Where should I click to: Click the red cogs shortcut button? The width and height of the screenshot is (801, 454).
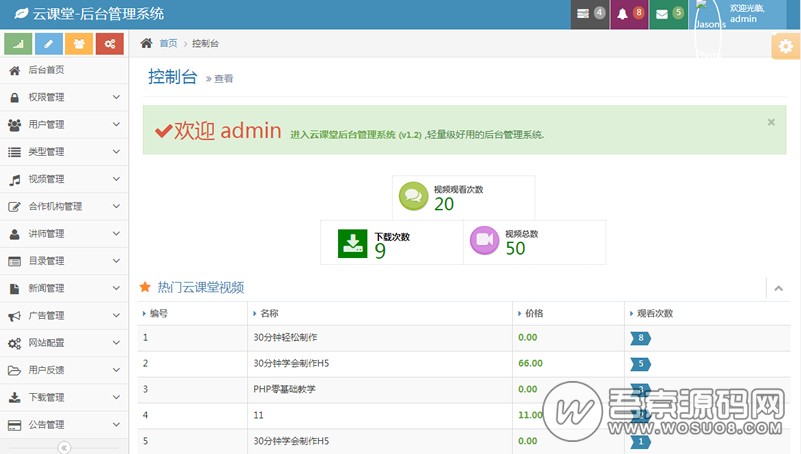[110, 44]
